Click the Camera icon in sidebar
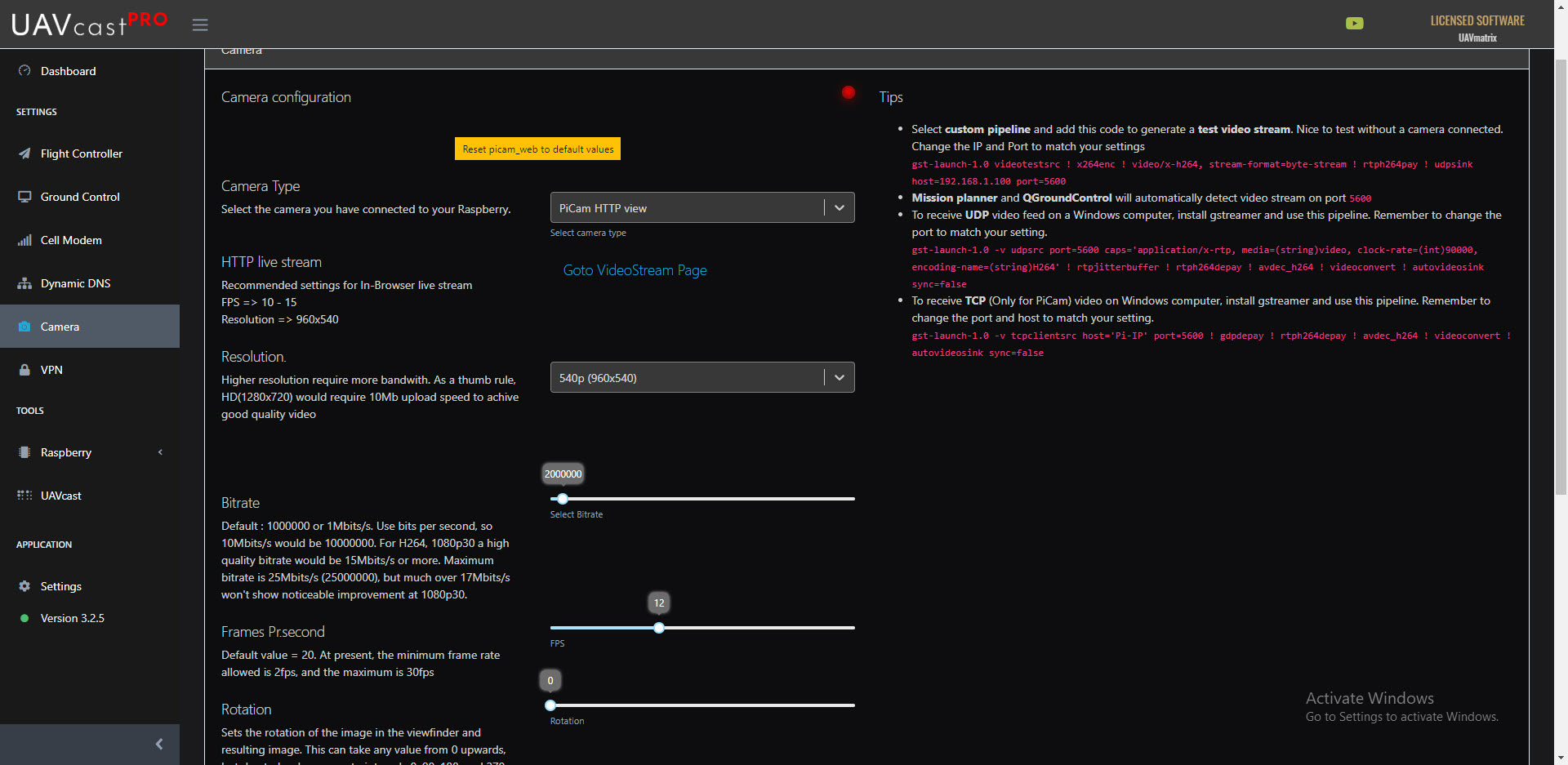 24,327
